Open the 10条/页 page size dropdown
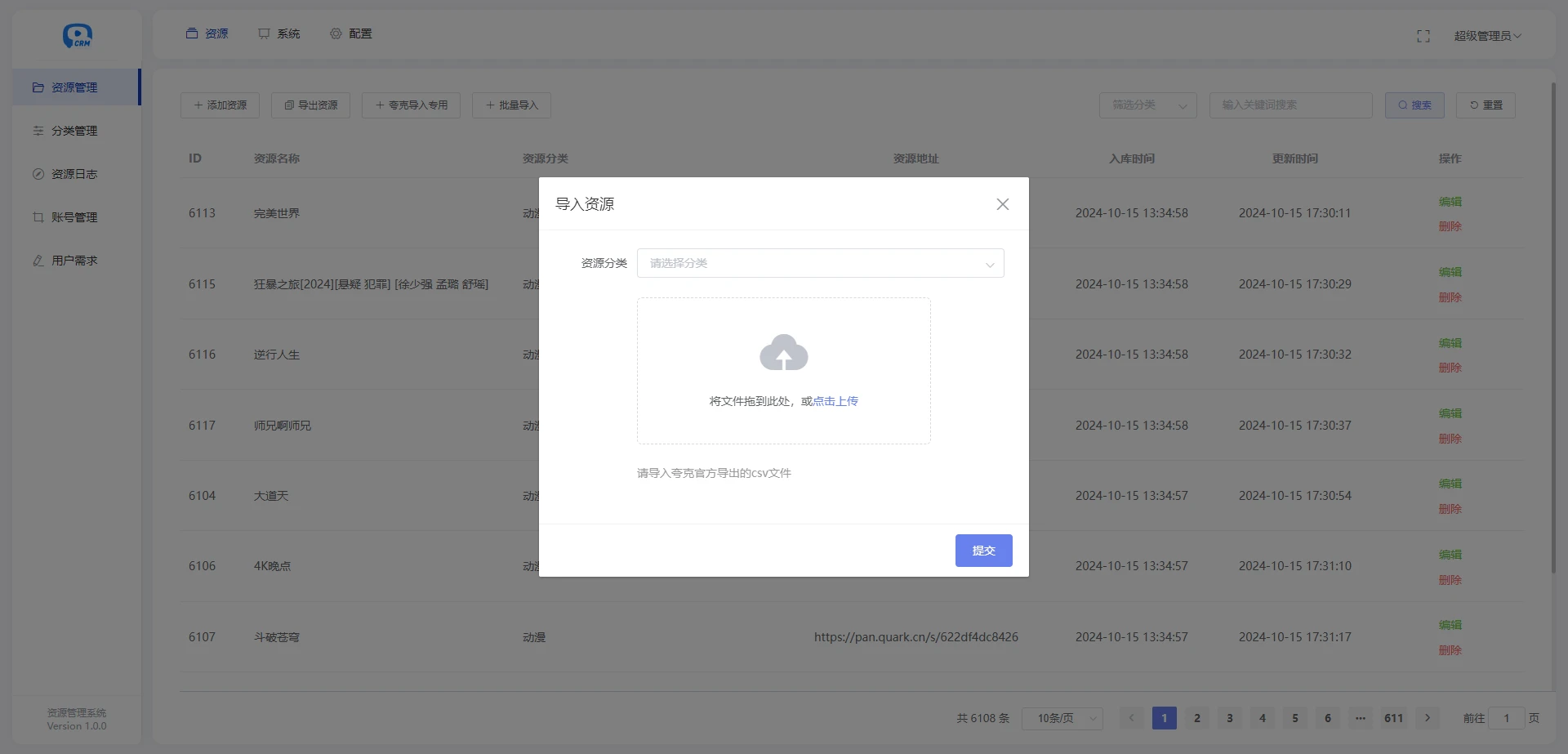Screen dimensions: 1568x754 (x=1062, y=718)
